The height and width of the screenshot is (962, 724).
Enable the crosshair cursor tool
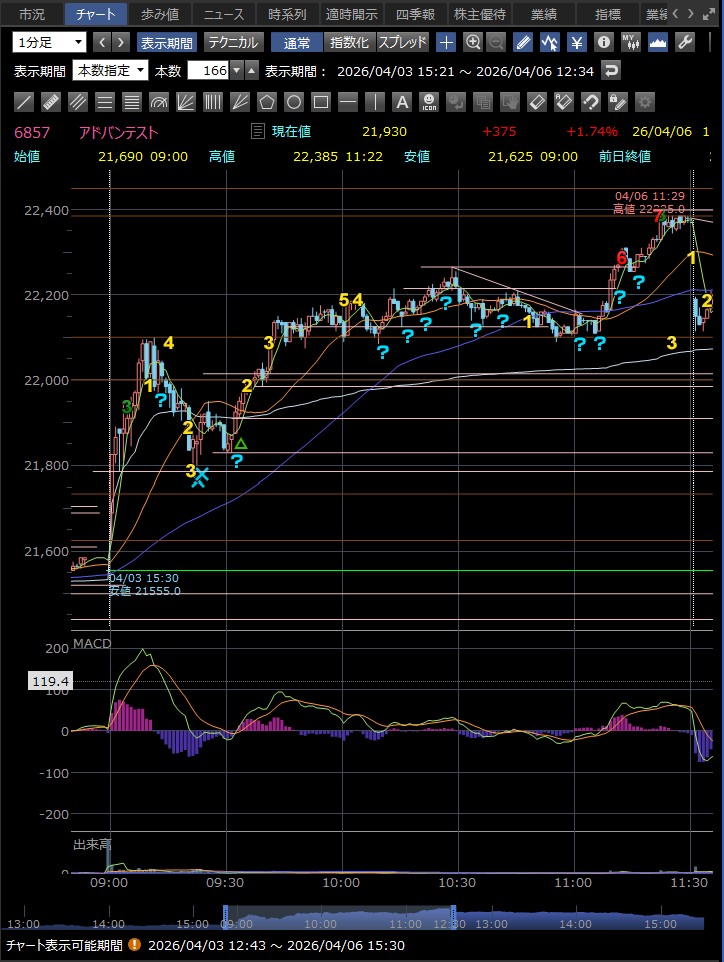446,42
